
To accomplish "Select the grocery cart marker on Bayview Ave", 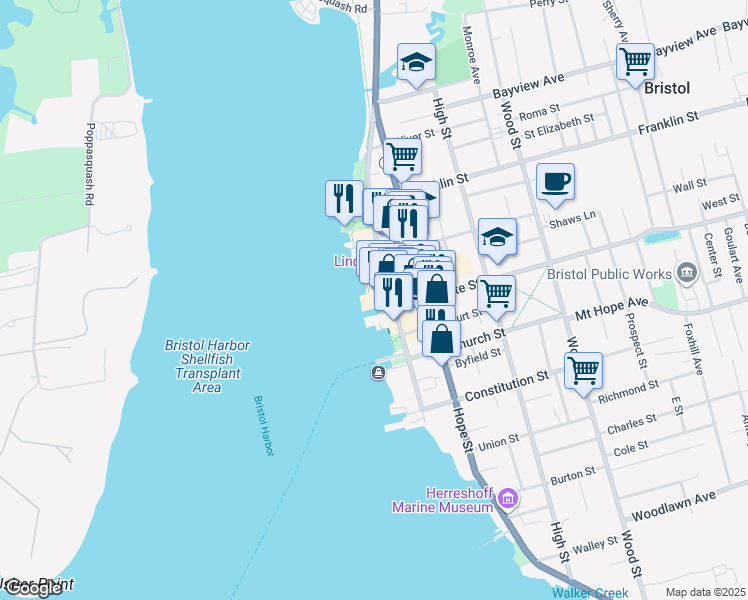I will (x=635, y=62).
